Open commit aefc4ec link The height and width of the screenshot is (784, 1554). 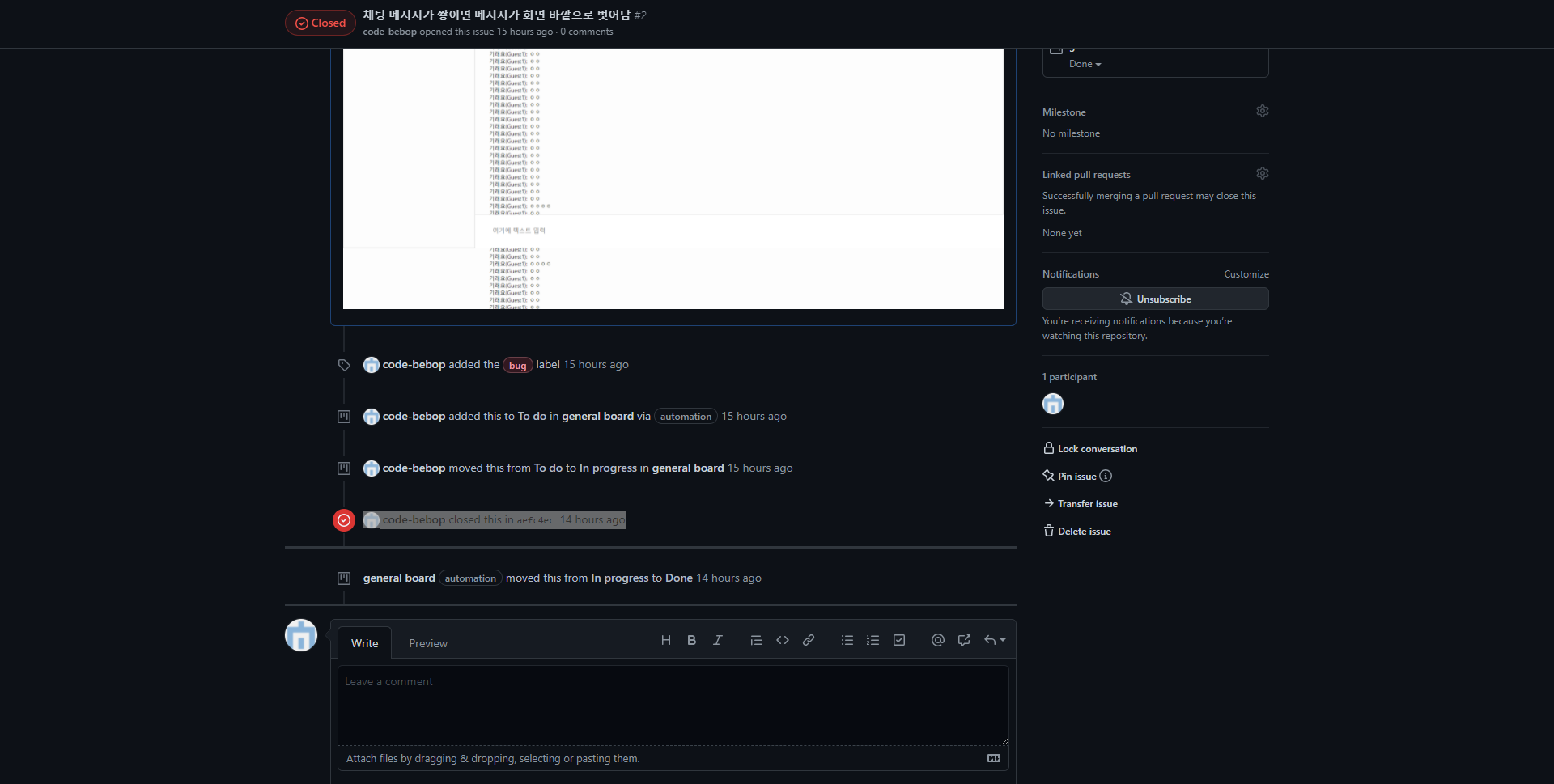click(x=536, y=519)
